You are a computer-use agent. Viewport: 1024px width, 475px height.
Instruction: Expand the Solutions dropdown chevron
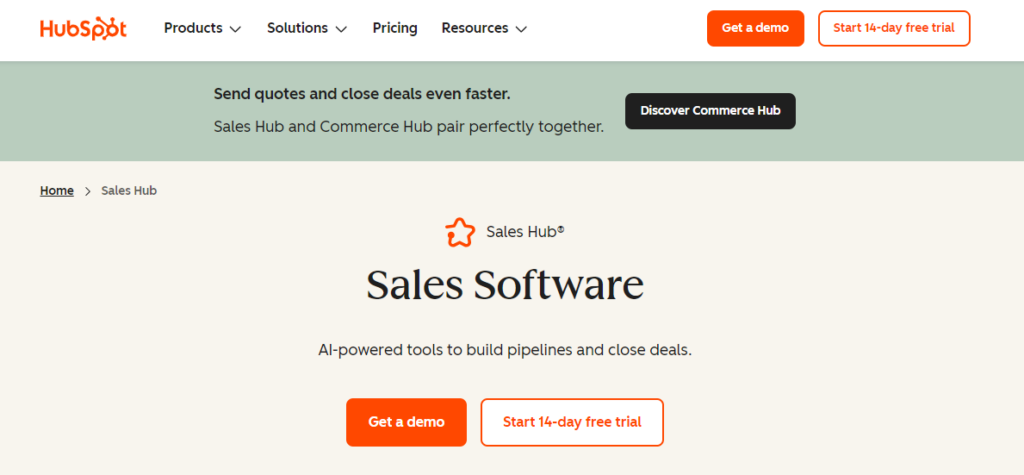(x=342, y=29)
